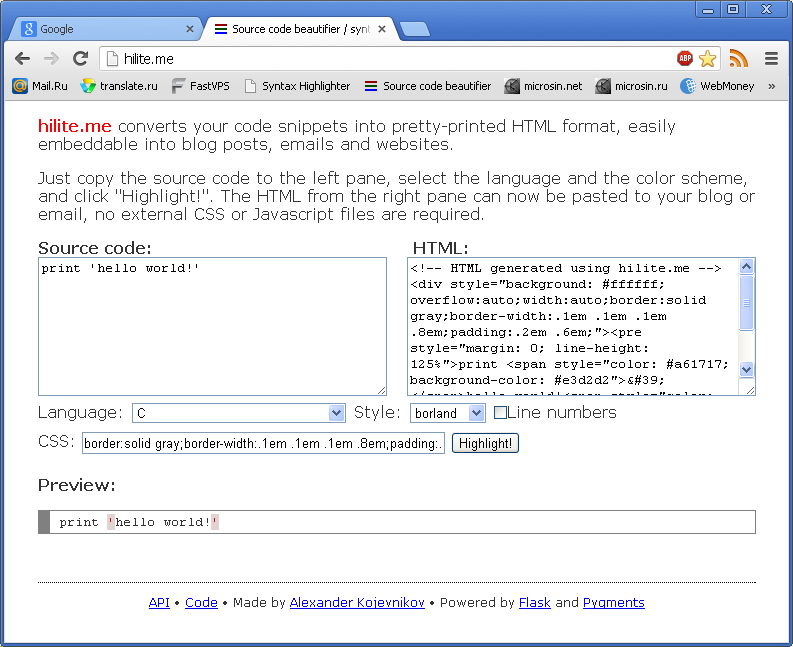Open the Chrome hamburger menu

(x=771, y=59)
